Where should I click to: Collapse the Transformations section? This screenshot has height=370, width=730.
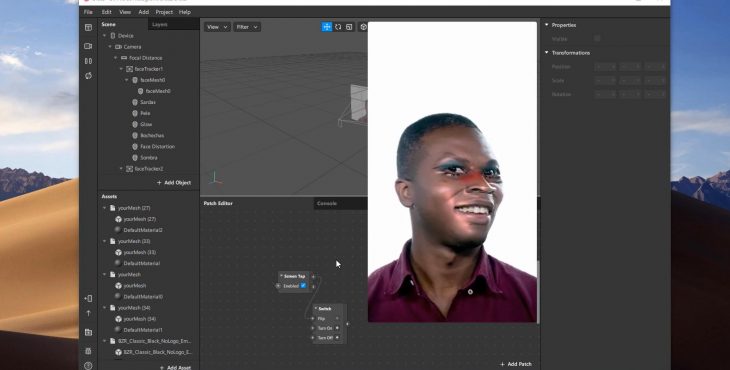pos(547,53)
